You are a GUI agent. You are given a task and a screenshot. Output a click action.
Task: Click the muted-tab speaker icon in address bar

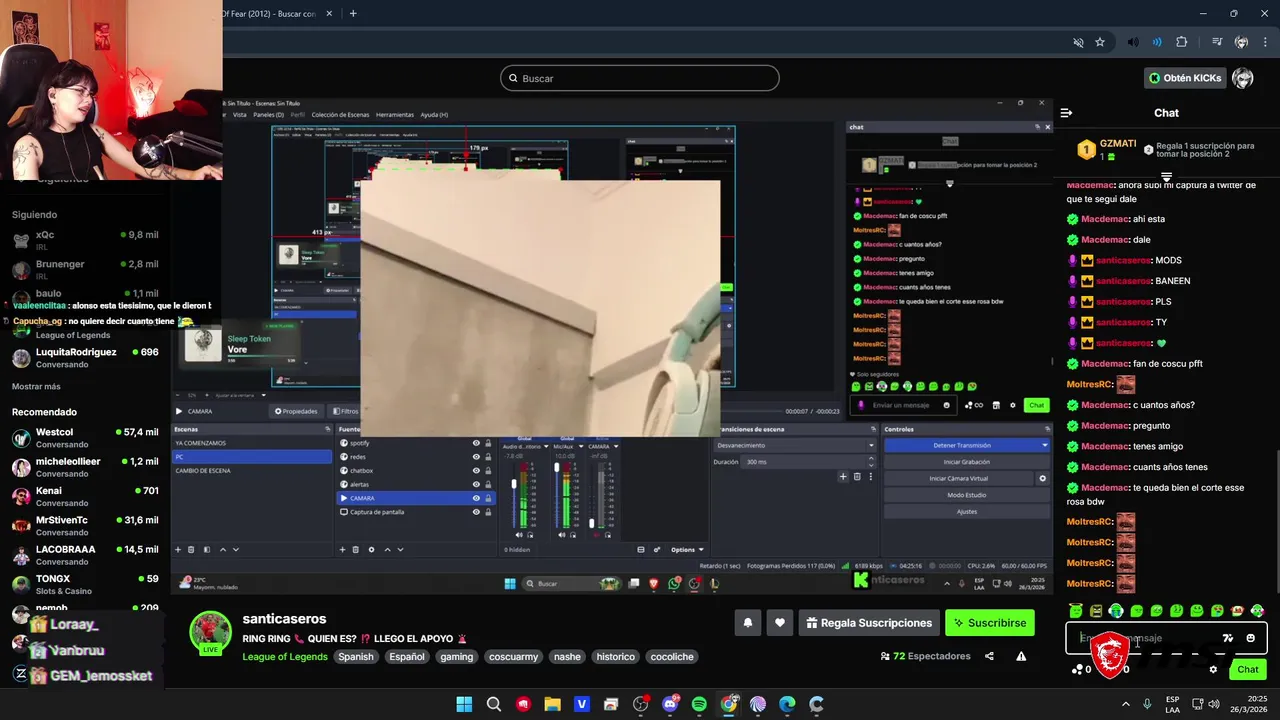pyautogui.click(x=1078, y=42)
